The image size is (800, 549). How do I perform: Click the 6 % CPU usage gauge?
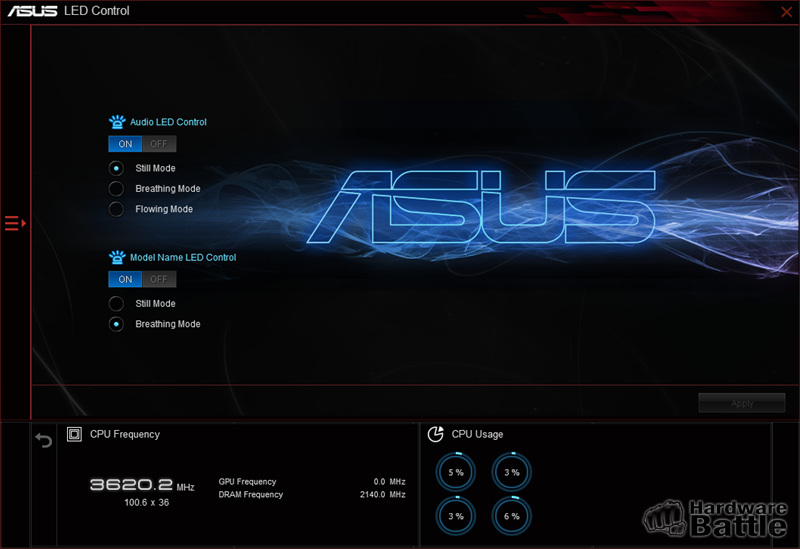click(511, 516)
